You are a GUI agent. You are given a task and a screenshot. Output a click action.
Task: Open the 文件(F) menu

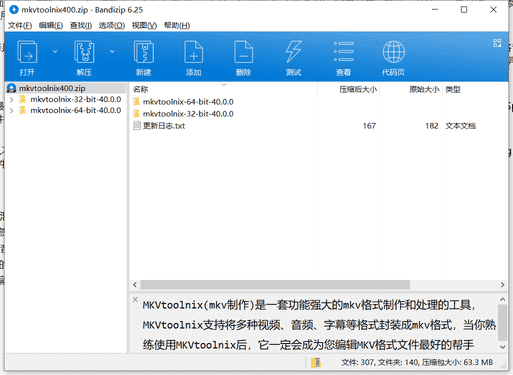point(20,25)
